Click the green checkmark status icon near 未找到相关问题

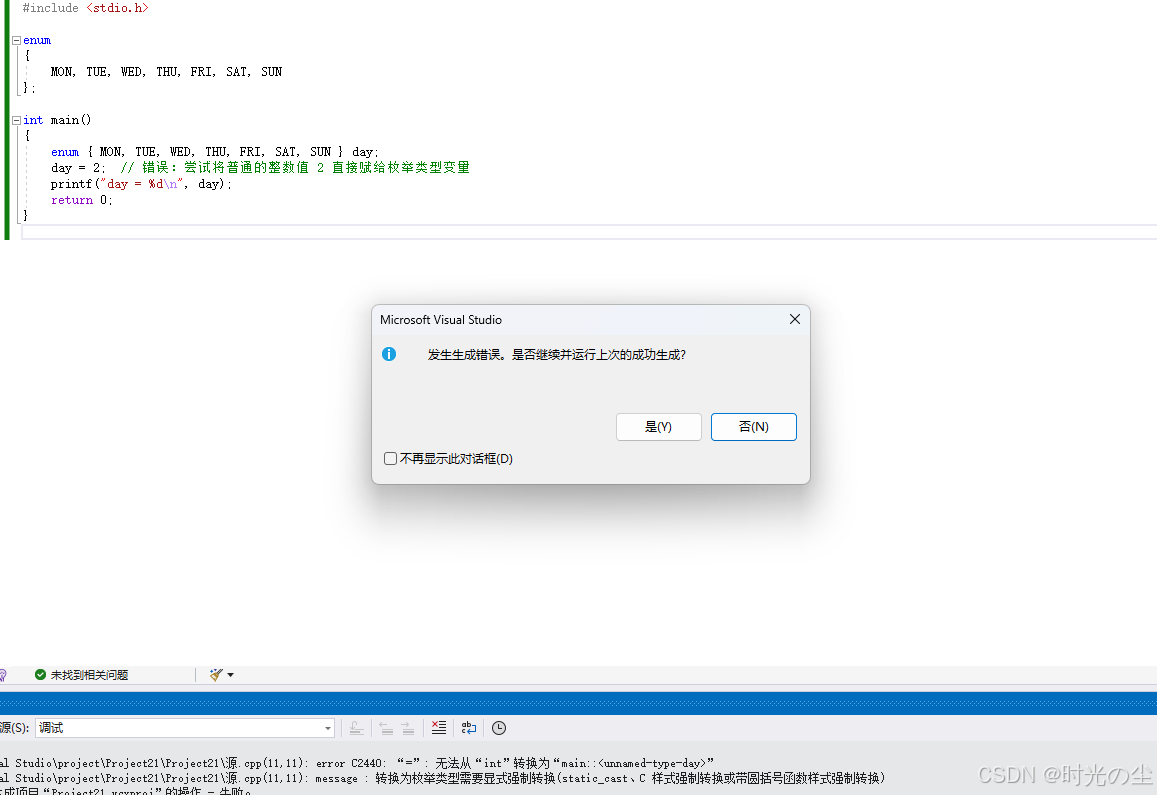coord(40,674)
